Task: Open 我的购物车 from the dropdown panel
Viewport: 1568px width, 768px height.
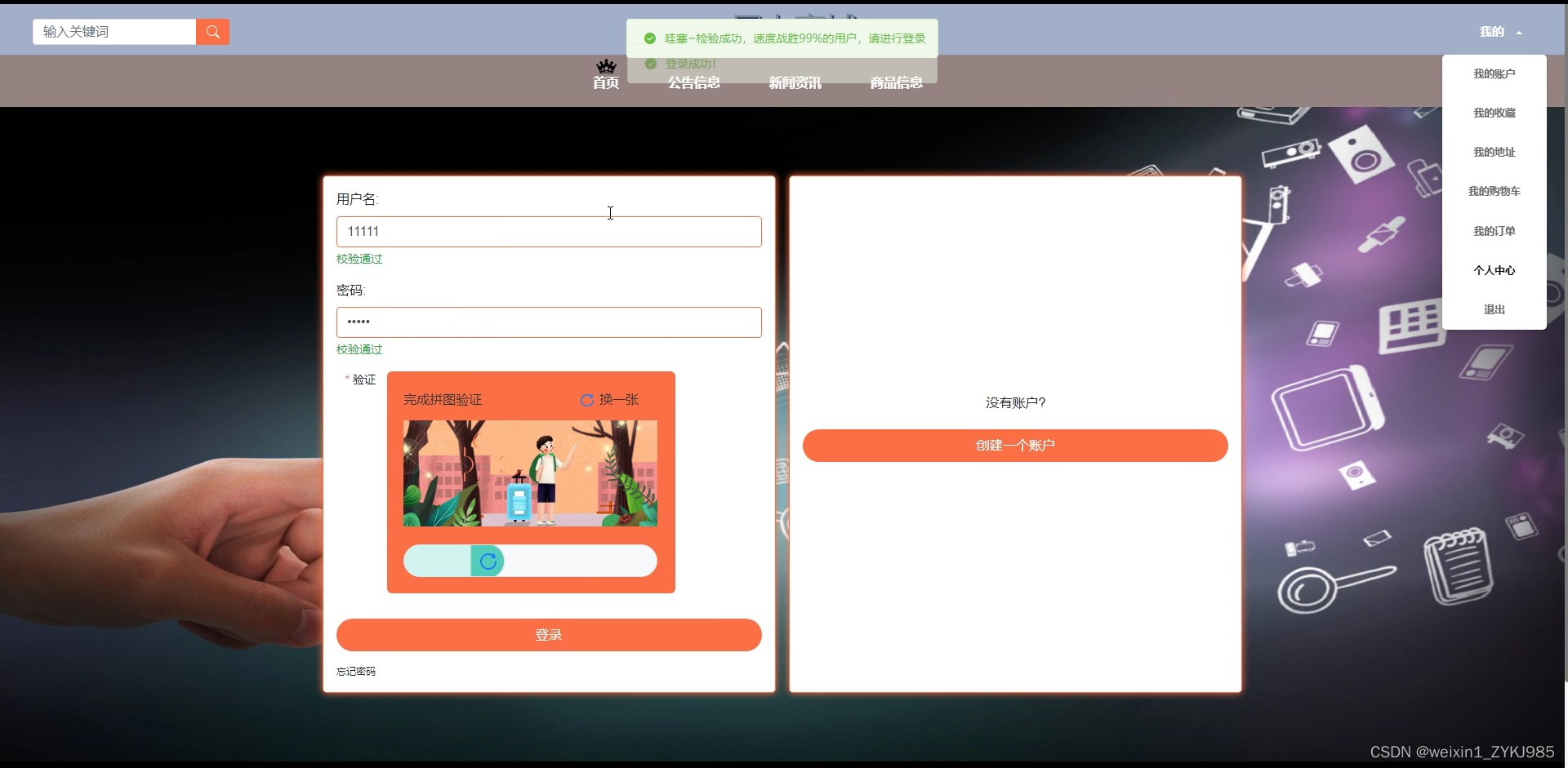Action: point(1494,191)
